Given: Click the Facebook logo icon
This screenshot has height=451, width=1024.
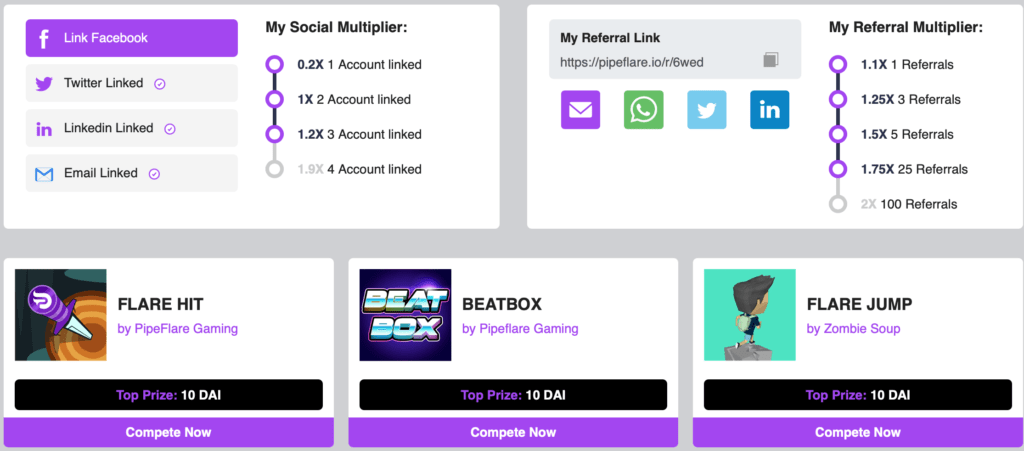Looking at the screenshot, I should click(44, 38).
